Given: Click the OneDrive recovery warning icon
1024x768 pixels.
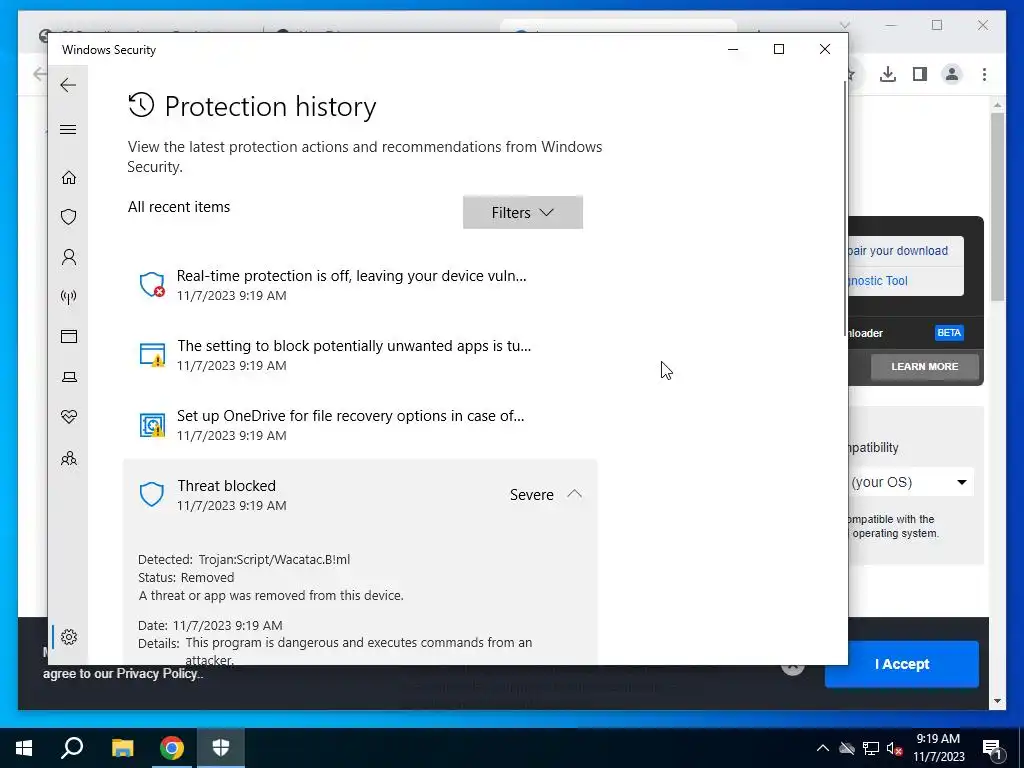Looking at the screenshot, I should (152, 424).
